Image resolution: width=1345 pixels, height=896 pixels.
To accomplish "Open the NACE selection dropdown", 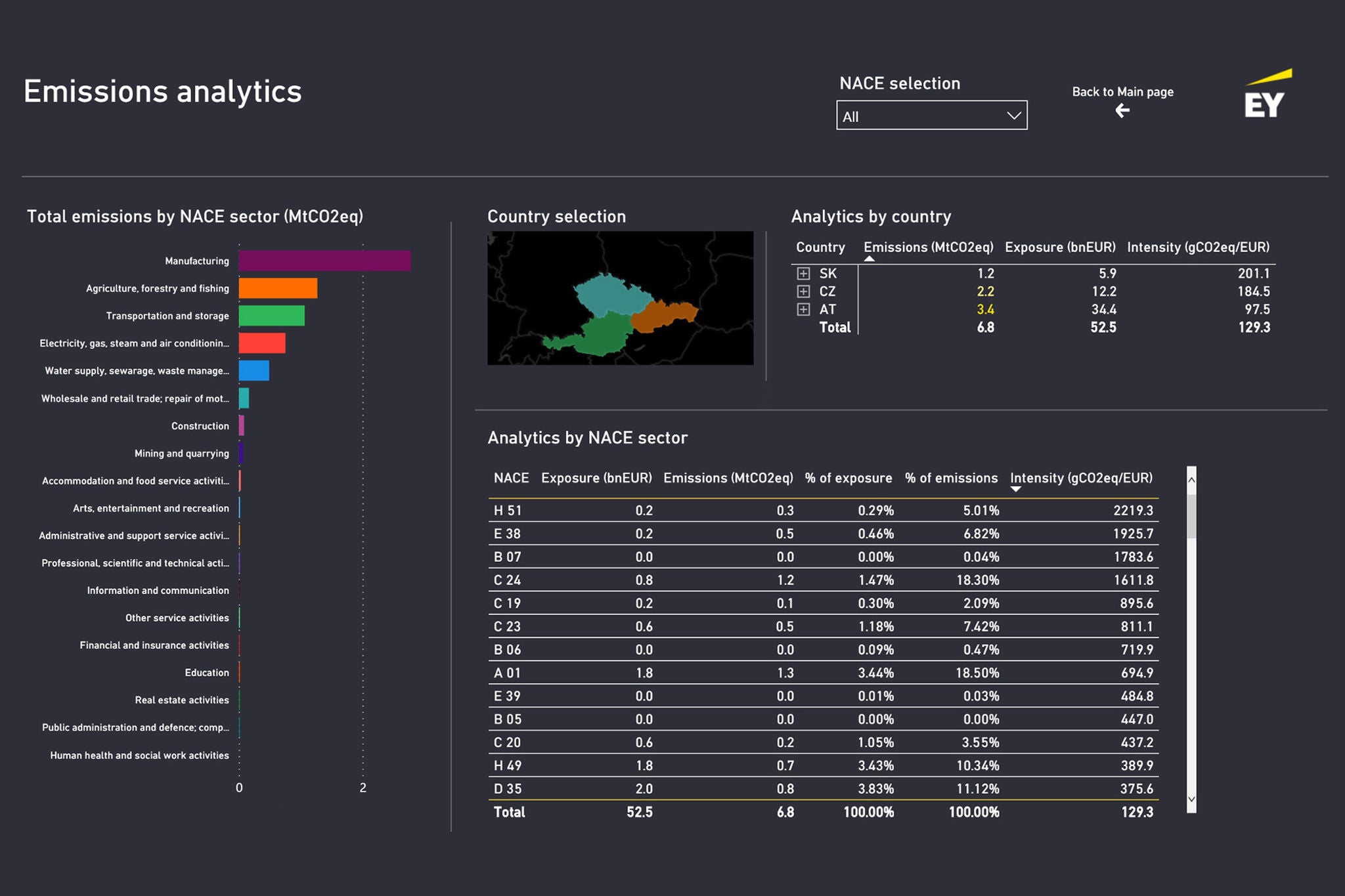I will tap(931, 116).
